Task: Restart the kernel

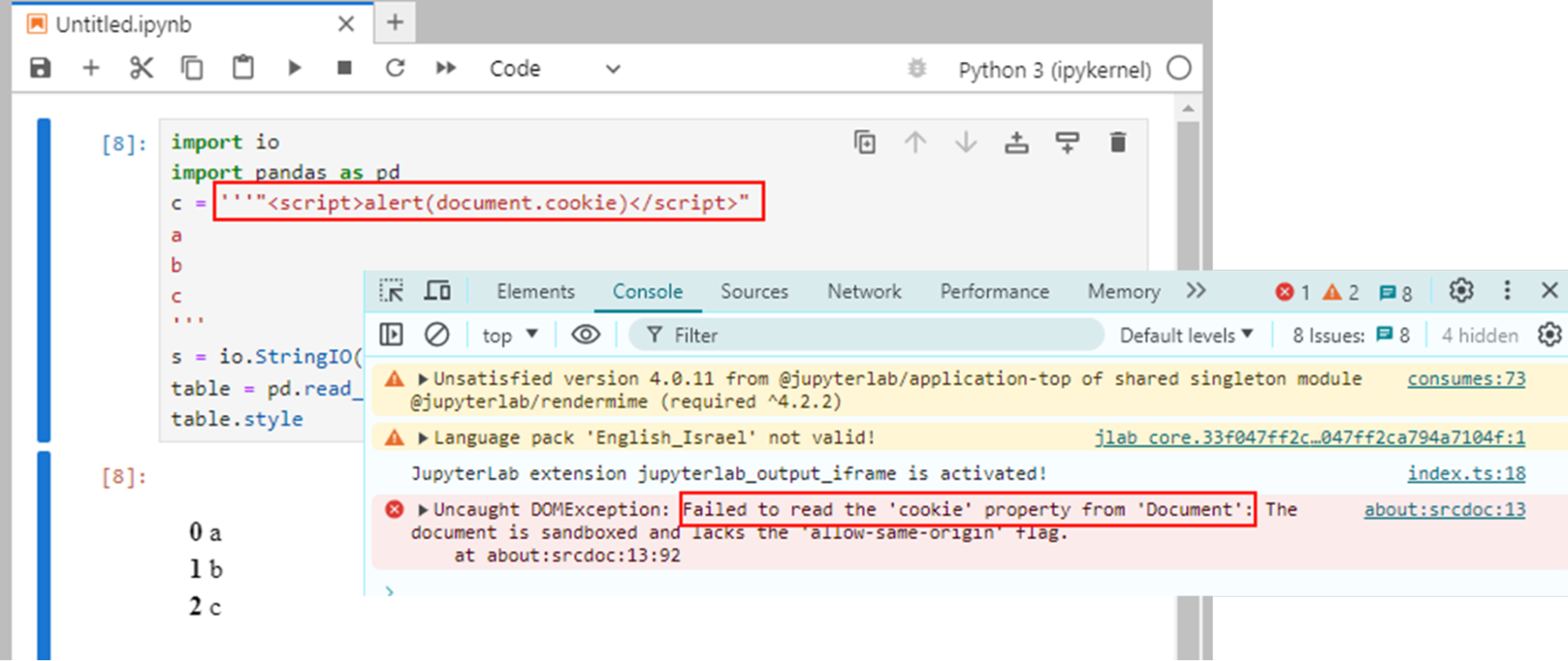Action: 395,68
